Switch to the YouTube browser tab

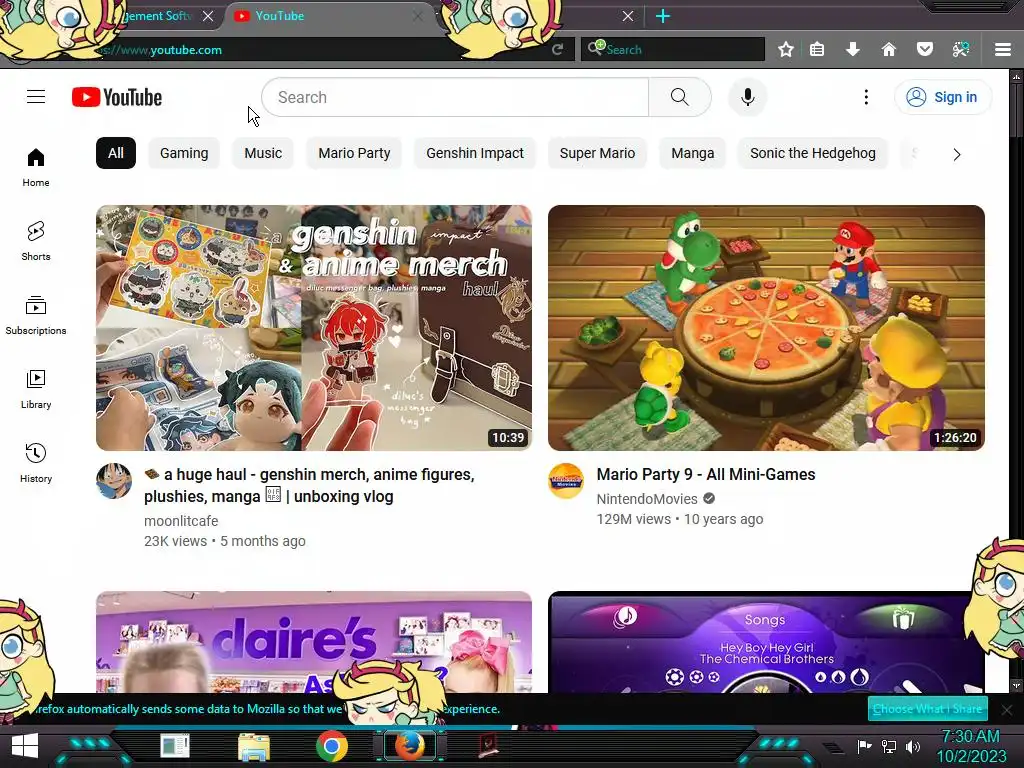pos(330,16)
